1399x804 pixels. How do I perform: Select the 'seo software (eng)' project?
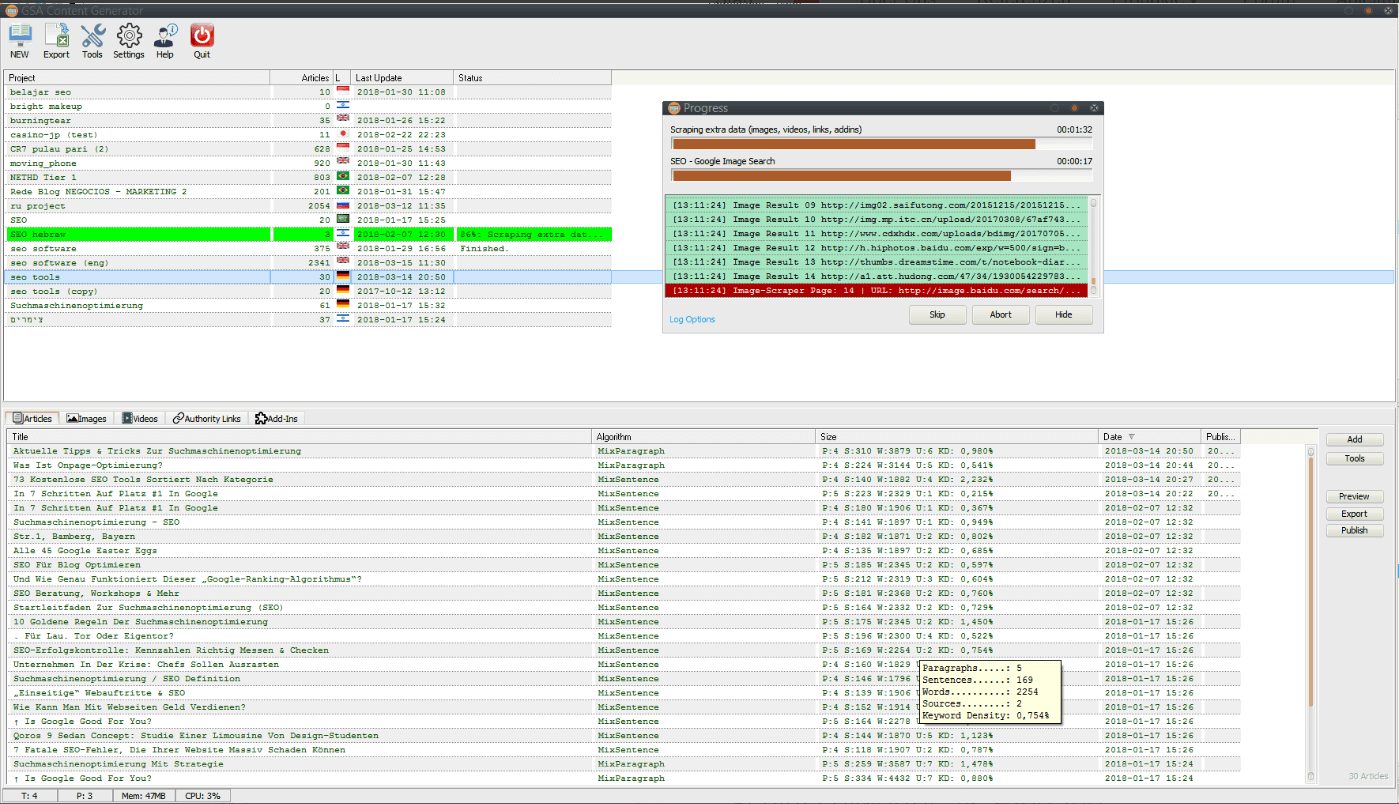pos(308,263)
